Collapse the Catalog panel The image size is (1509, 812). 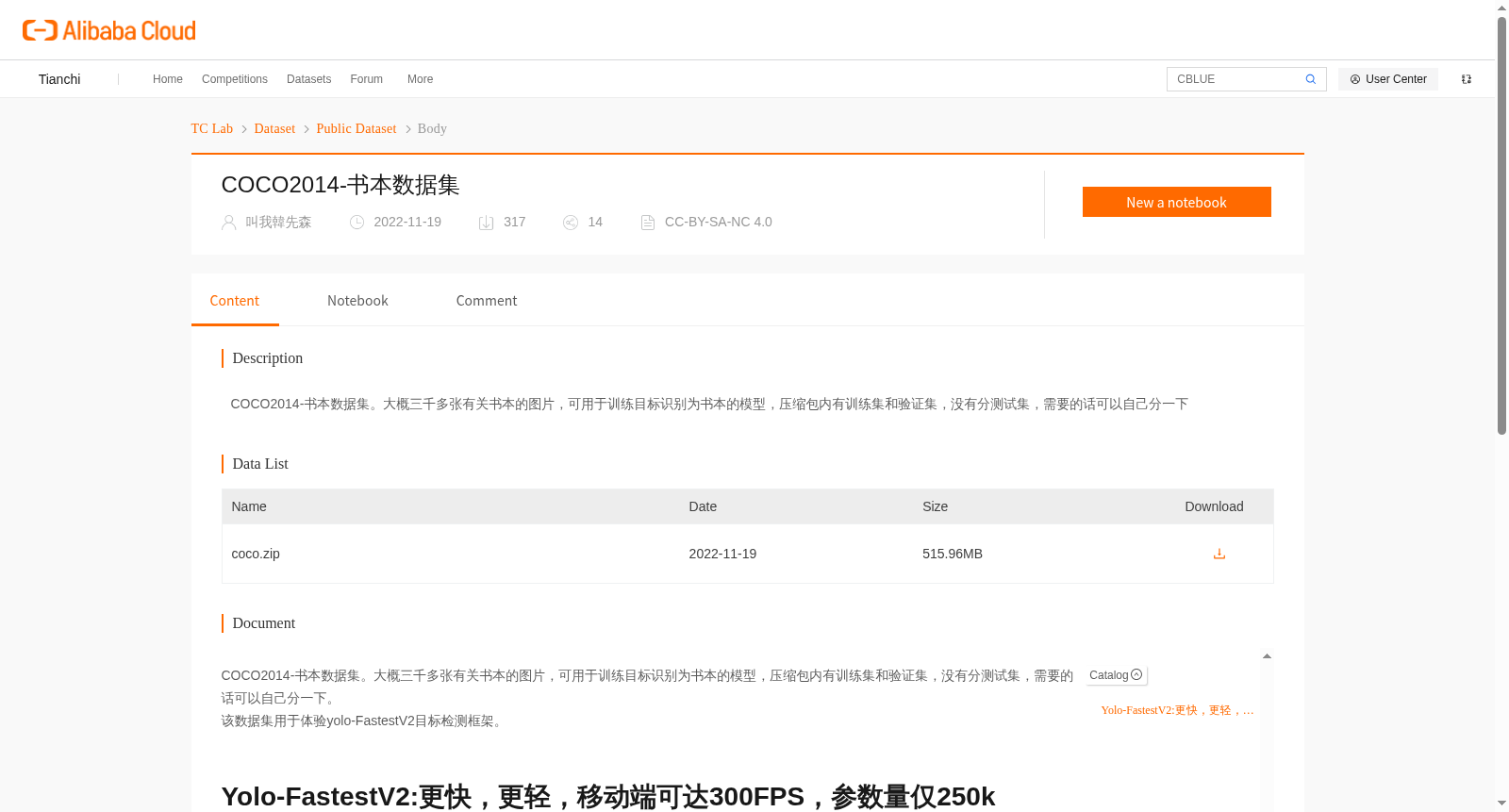pos(1136,675)
